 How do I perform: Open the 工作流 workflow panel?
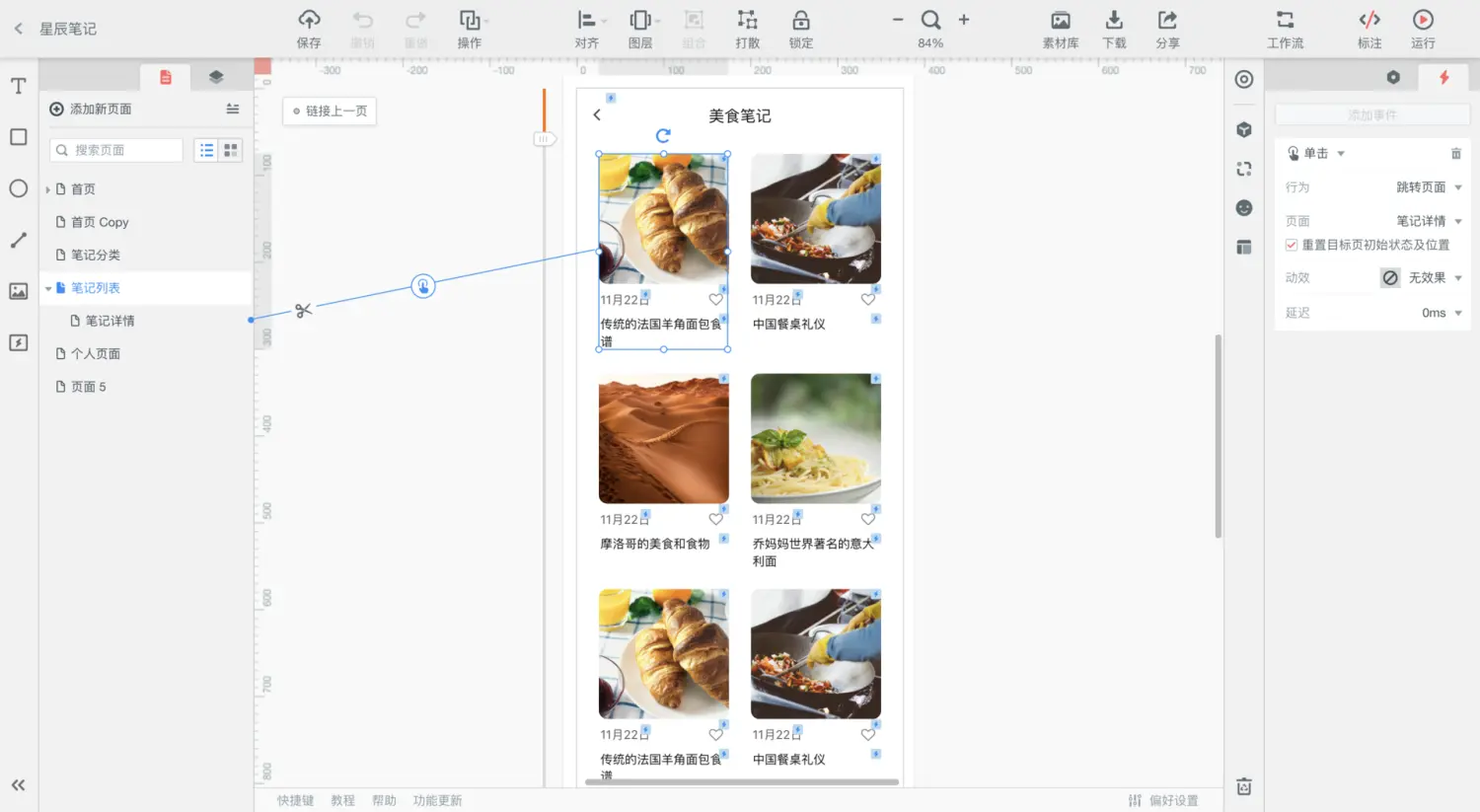click(1285, 29)
